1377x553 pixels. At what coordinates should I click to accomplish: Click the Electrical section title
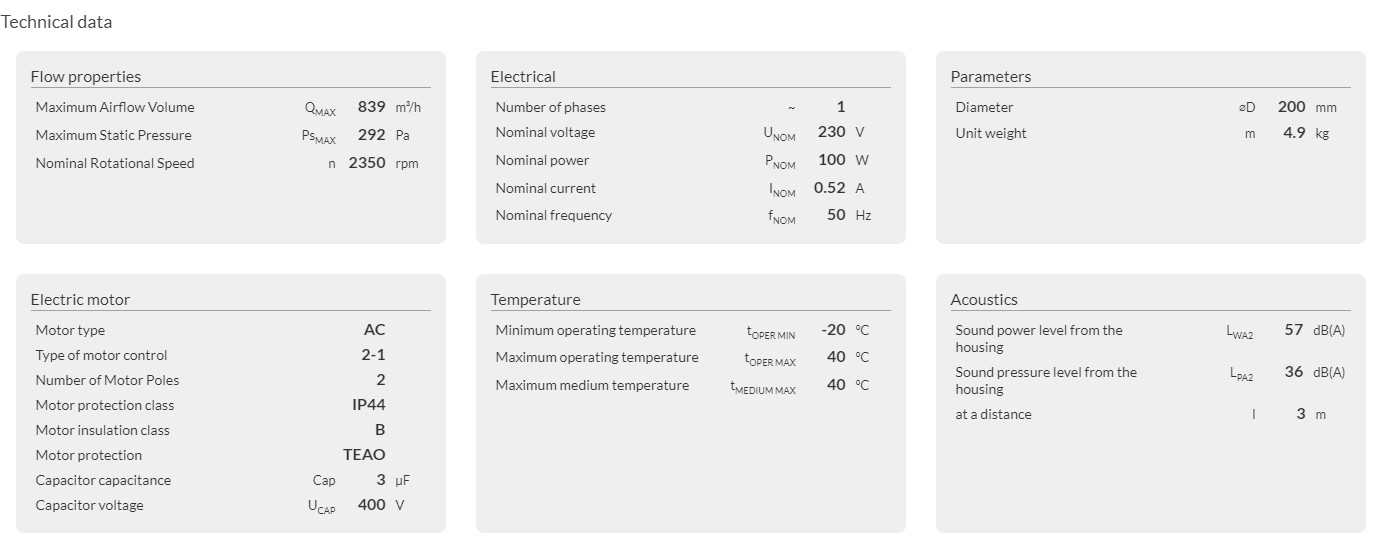pyautogui.click(x=523, y=77)
